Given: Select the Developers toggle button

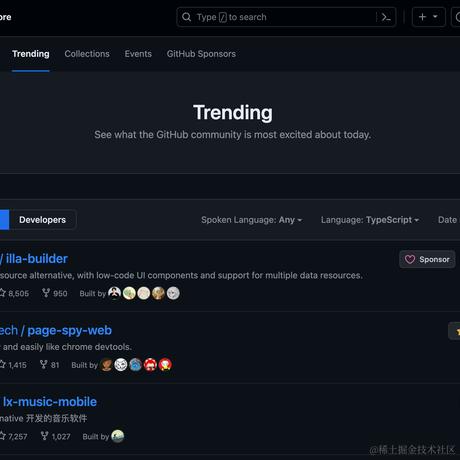Looking at the screenshot, I should point(43,220).
